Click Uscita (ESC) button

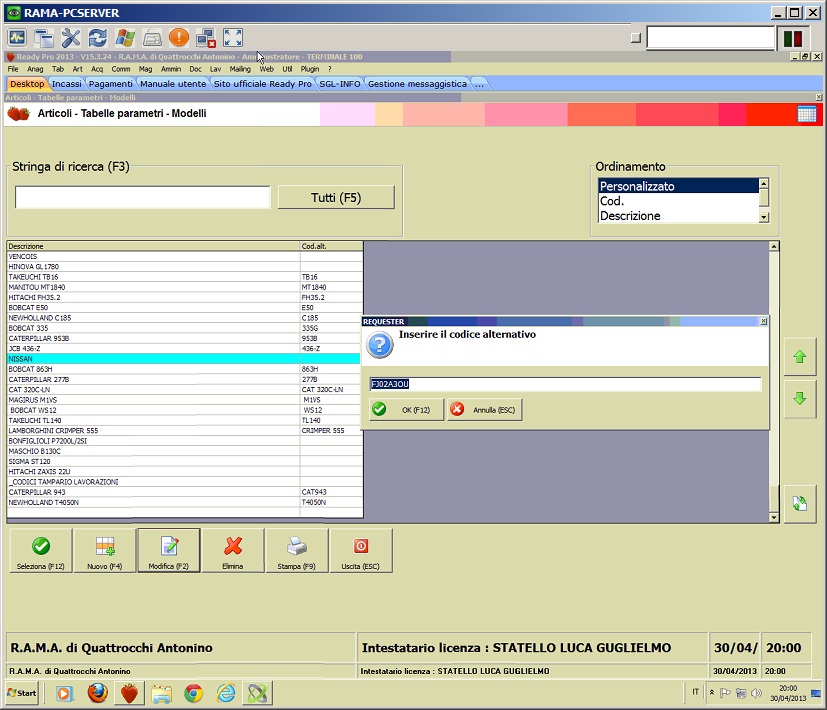[x=360, y=551]
